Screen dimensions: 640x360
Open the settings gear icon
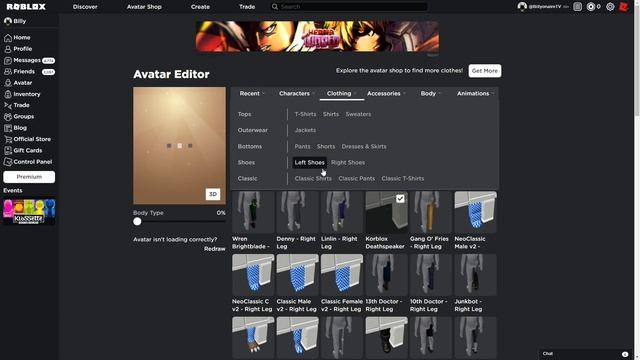point(610,7)
